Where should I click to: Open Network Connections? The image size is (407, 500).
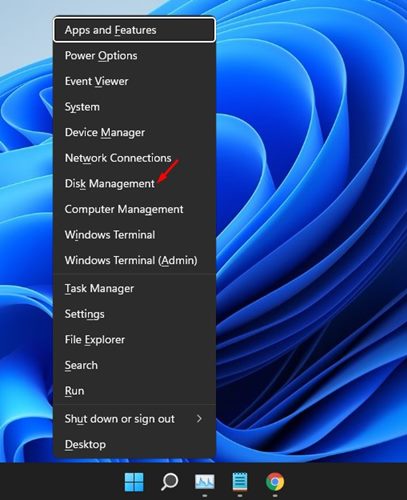click(134, 158)
